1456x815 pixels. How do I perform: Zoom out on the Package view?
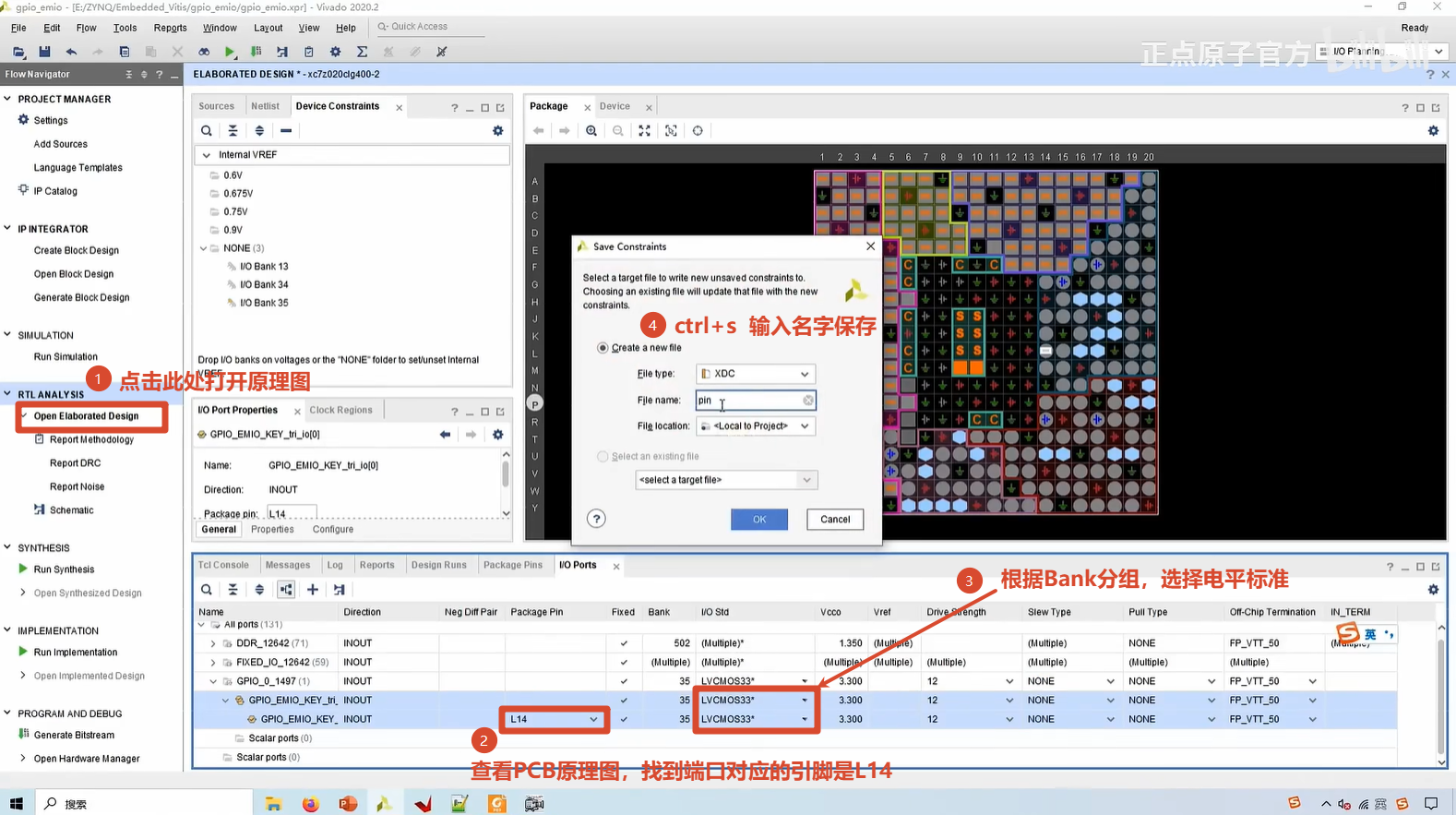point(618,131)
